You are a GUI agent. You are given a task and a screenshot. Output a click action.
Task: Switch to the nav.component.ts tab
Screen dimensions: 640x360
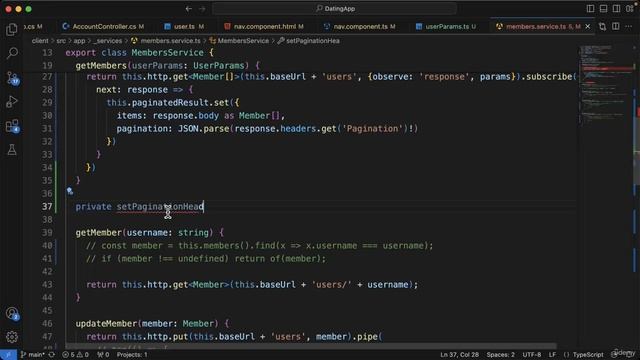pyautogui.click(x=359, y=27)
